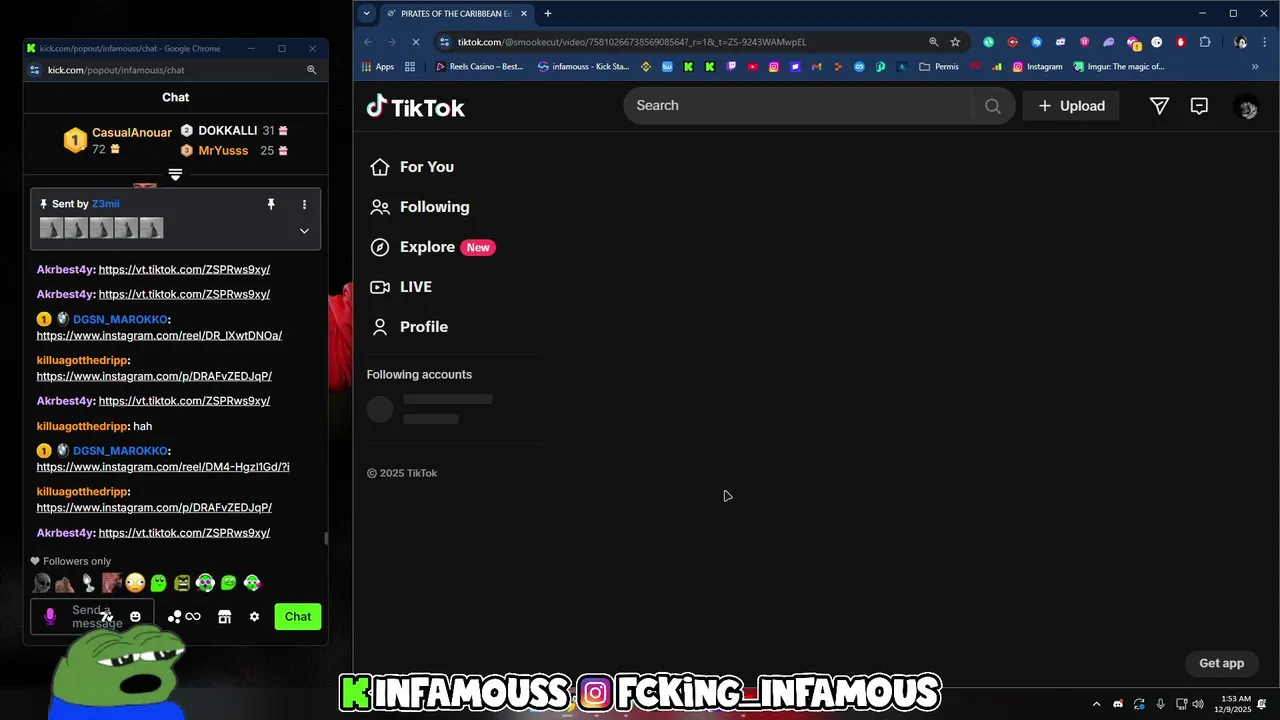Open Chrome profile avatar in toolbar

pos(1240,42)
